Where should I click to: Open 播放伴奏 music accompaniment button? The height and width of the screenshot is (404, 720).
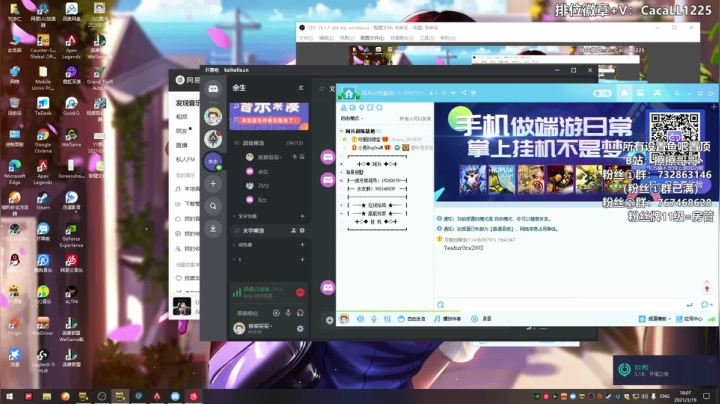click(x=447, y=319)
